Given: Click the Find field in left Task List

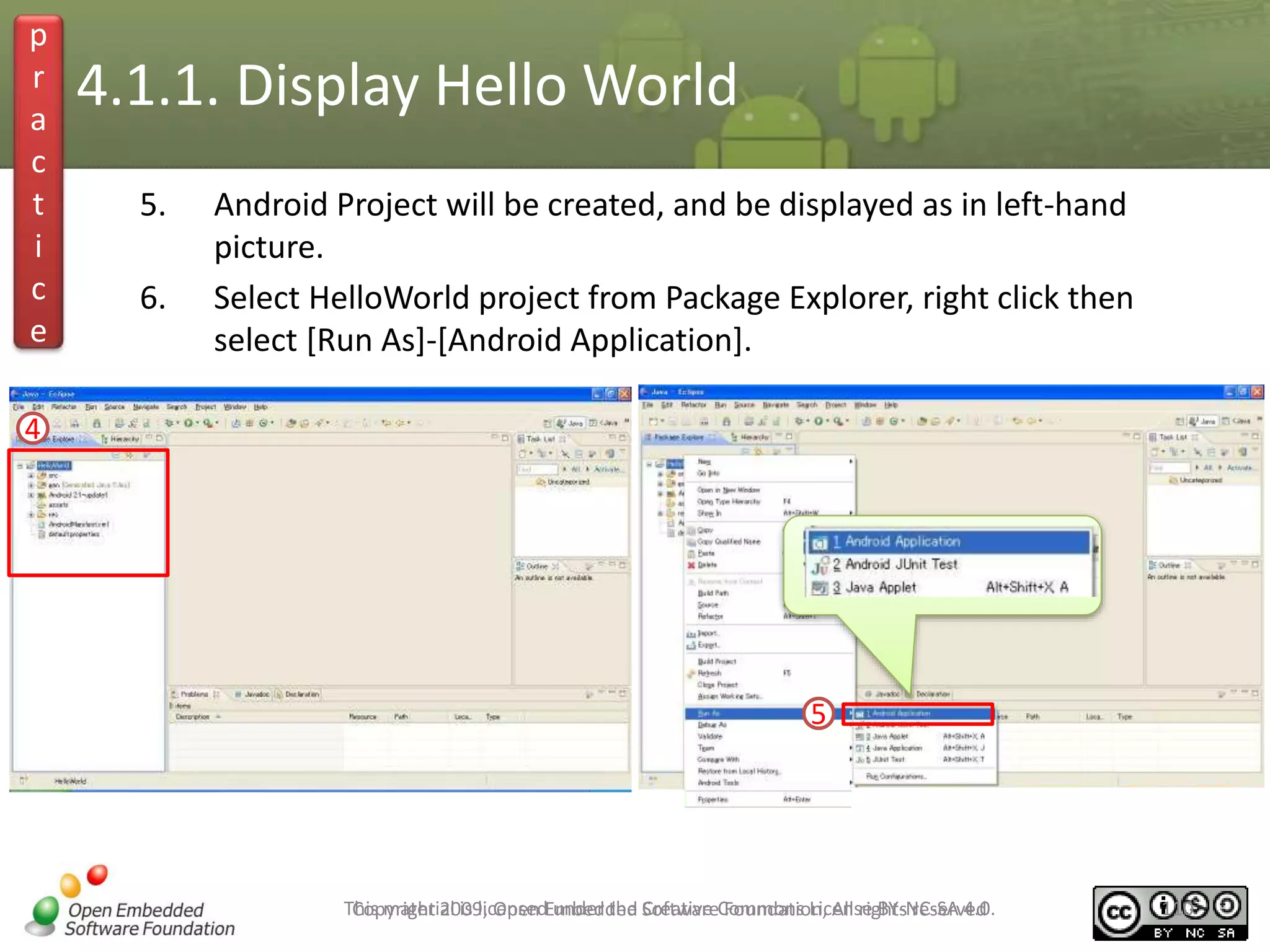Looking at the screenshot, I should (537, 469).
